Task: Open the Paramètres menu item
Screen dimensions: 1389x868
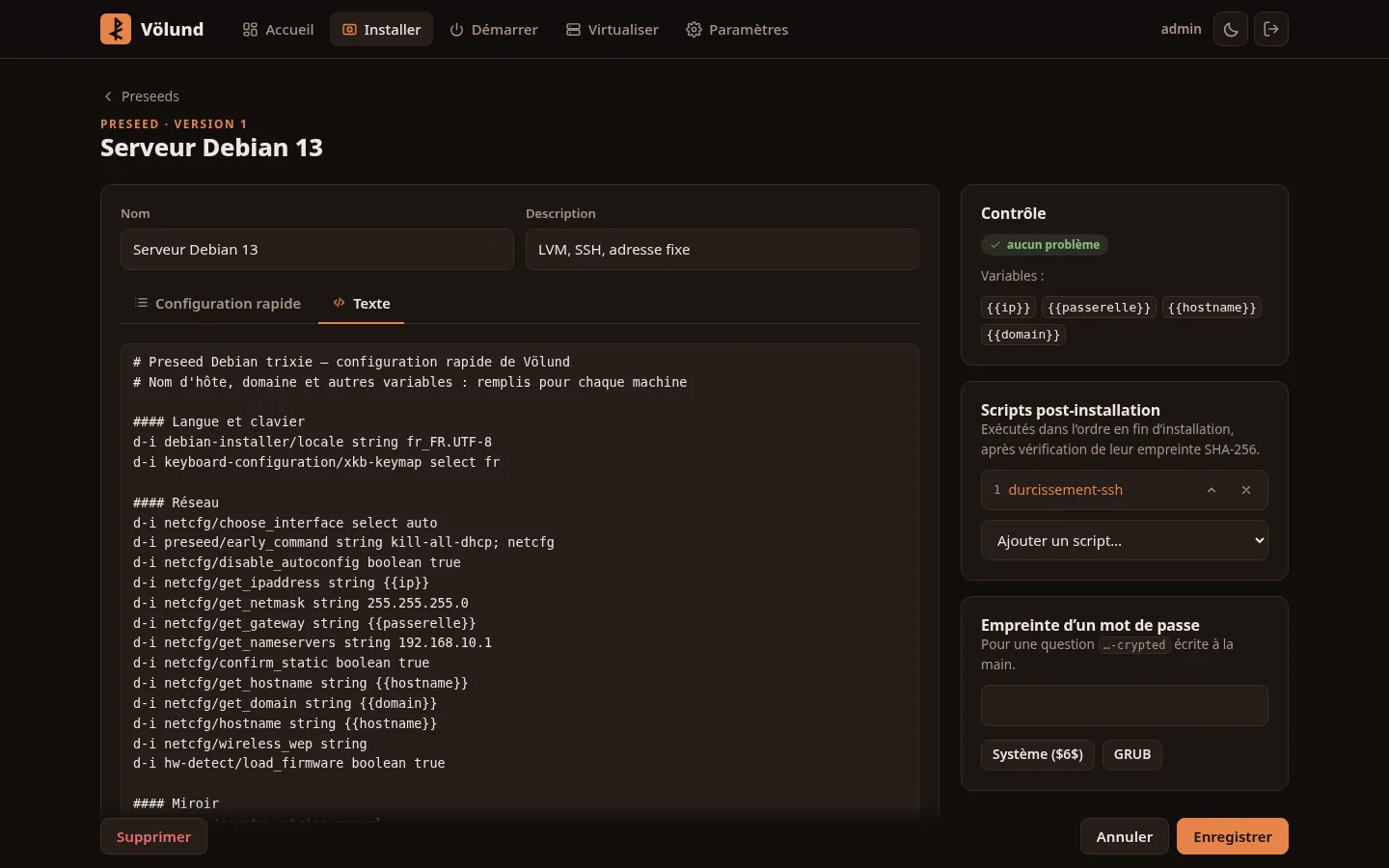Action: 737,30
